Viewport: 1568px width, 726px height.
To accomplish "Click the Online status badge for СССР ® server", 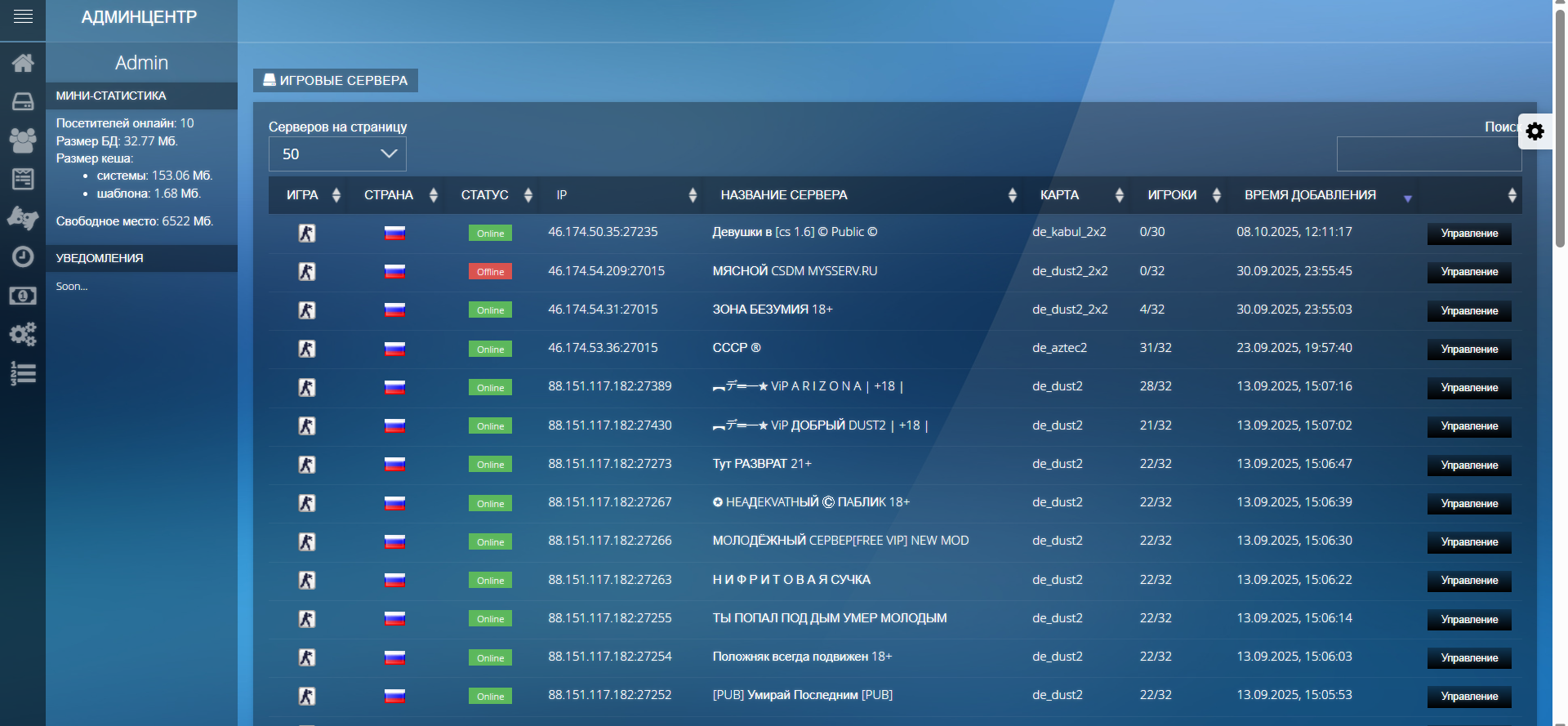I will 490,350.
